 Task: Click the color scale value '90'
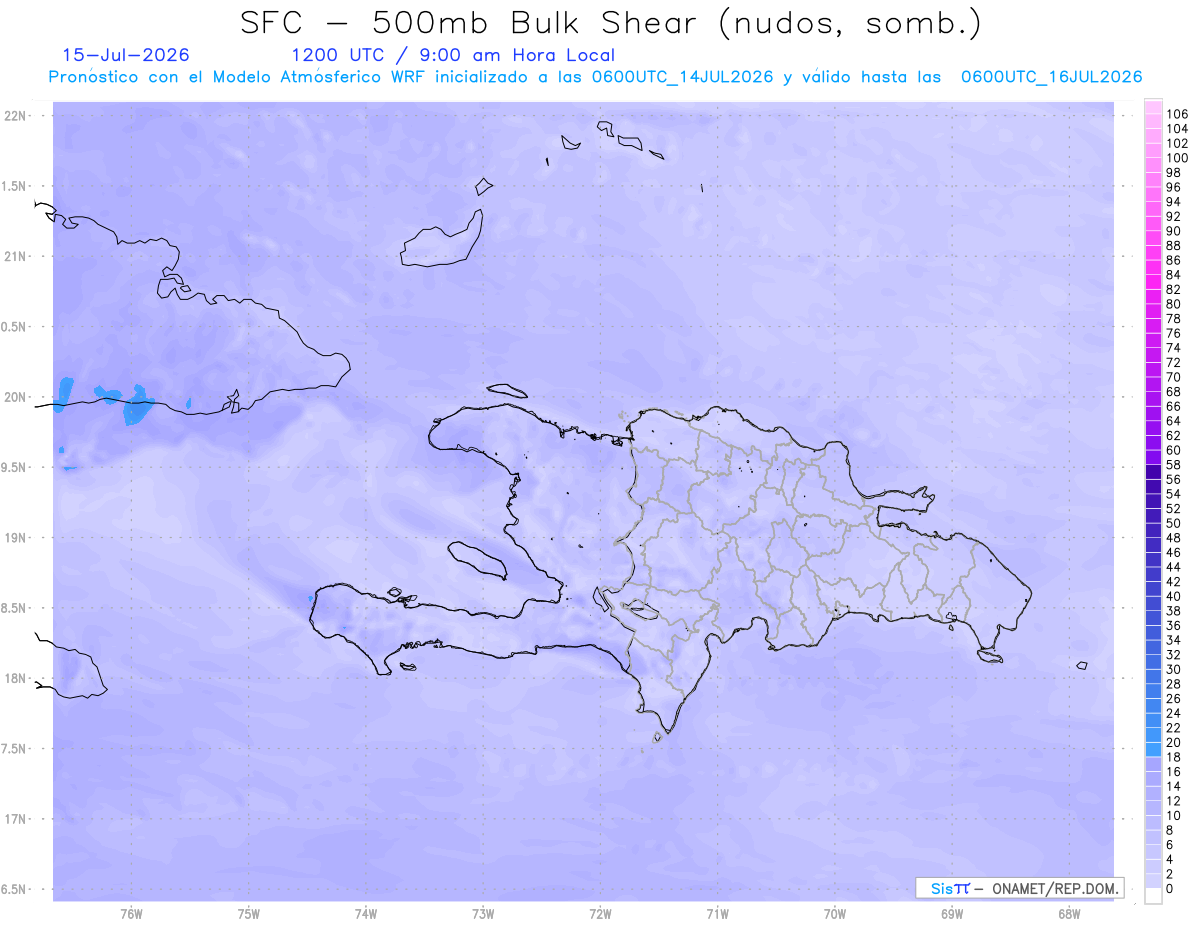1173,231
